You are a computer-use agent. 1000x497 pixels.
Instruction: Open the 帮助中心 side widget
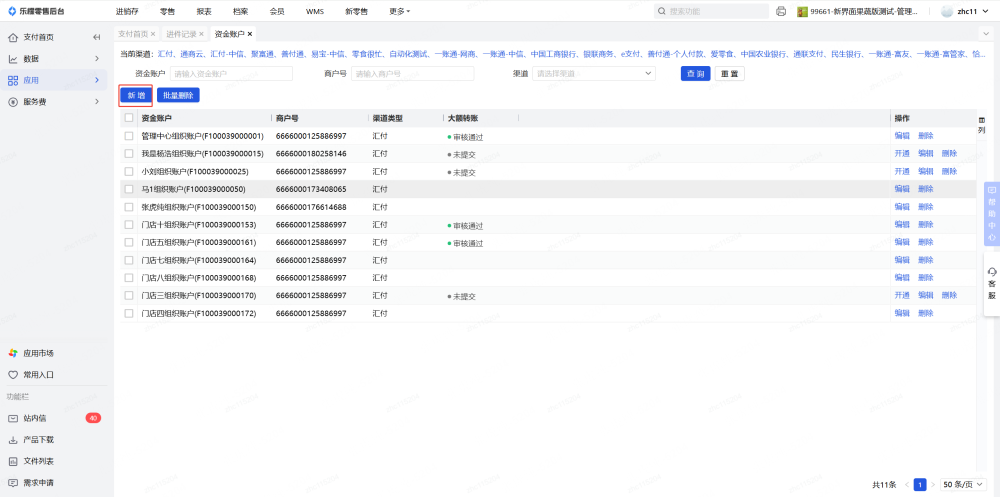992,214
